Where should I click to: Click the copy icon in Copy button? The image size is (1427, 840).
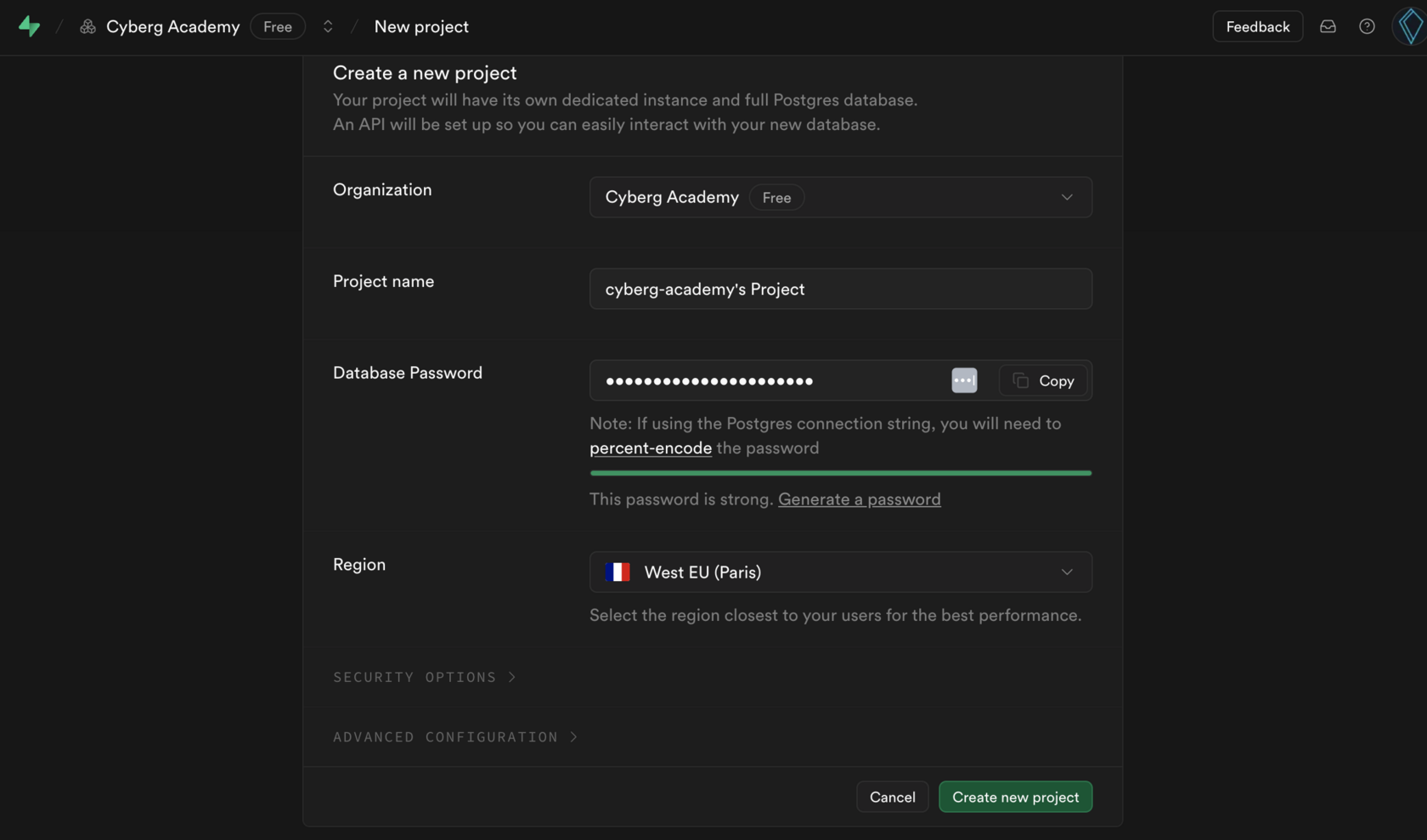(1021, 381)
